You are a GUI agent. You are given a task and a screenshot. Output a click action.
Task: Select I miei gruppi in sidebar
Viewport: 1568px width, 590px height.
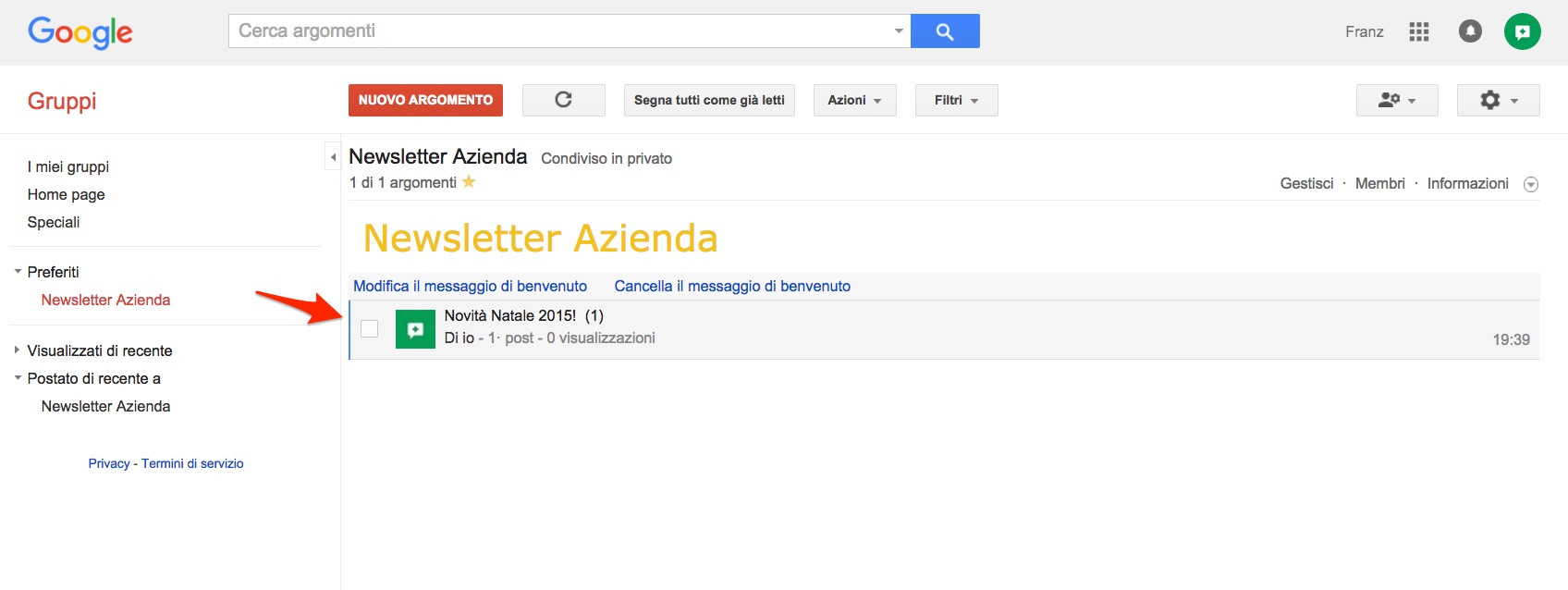68,166
